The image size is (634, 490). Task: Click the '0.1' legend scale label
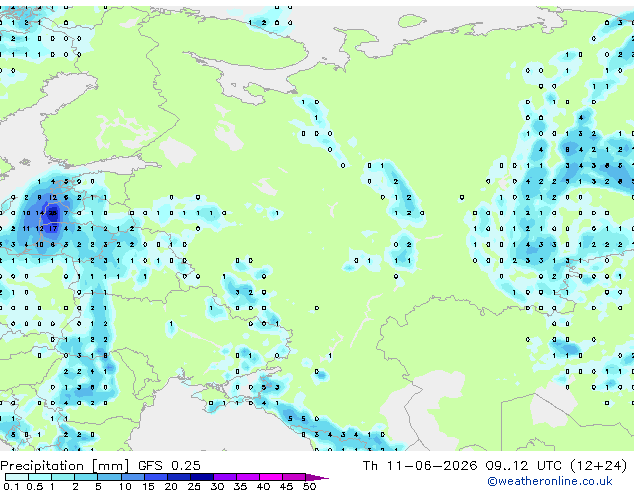11,486
